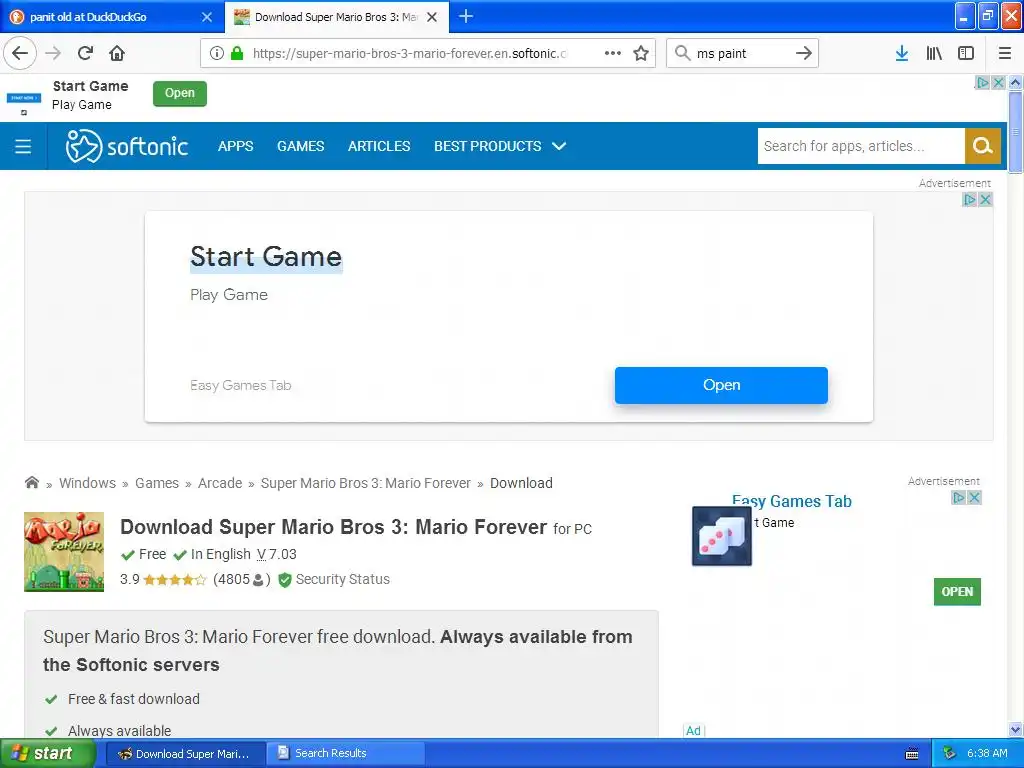Click the URL address bar
Viewport: 1024px width, 768px height.
pos(410,53)
